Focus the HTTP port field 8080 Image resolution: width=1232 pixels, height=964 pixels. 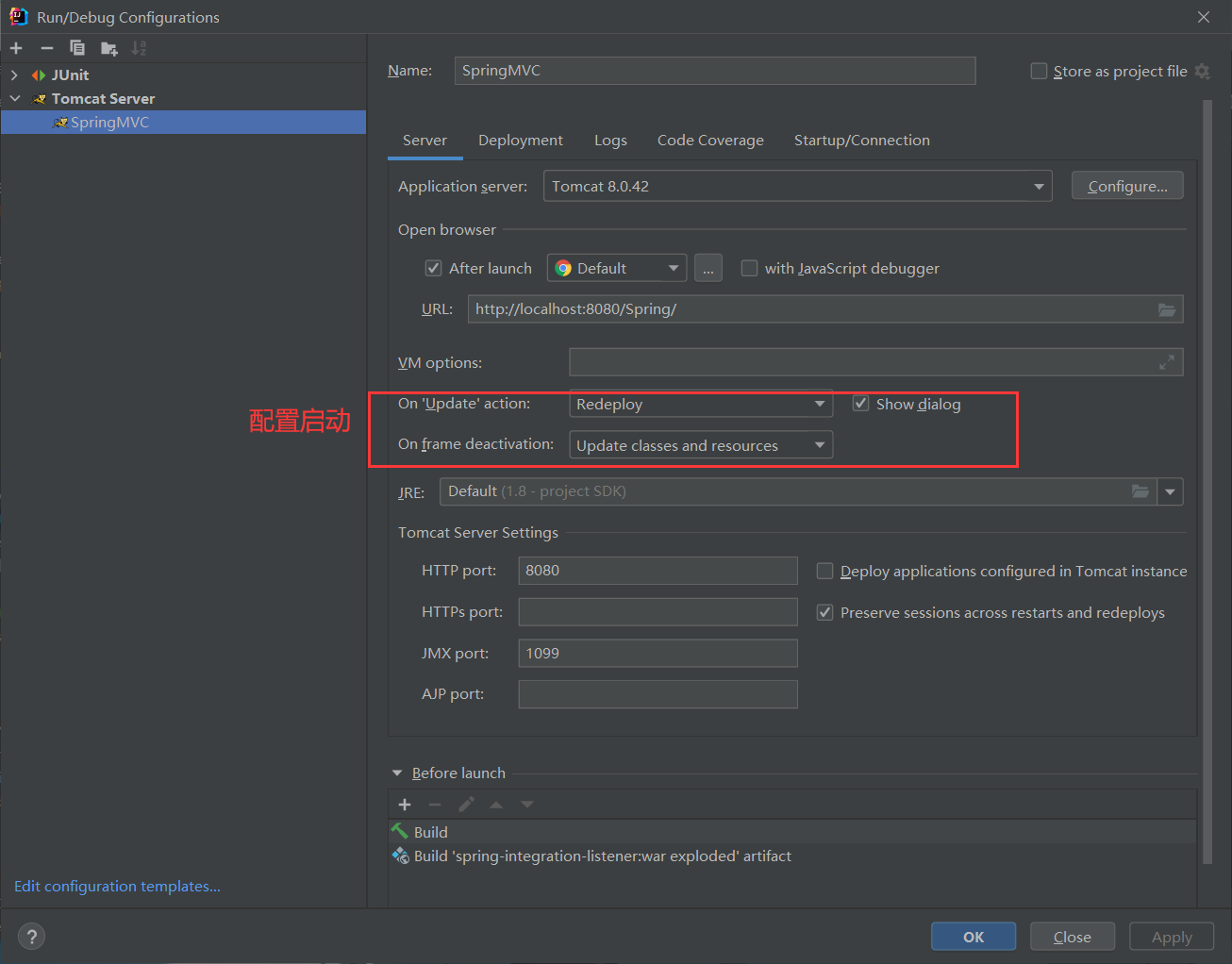(x=658, y=571)
